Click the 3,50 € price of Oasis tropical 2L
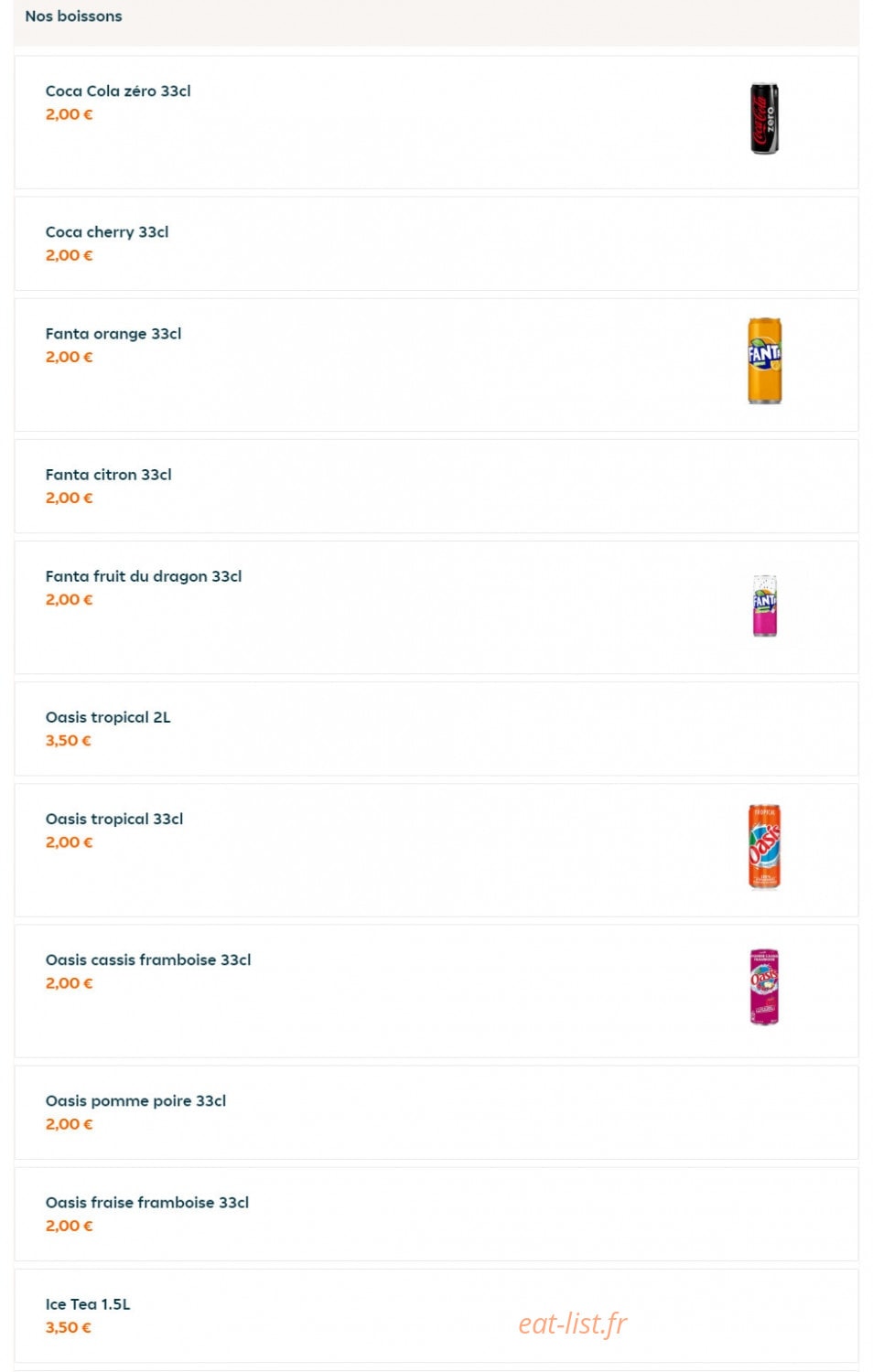873x1372 pixels. point(69,741)
